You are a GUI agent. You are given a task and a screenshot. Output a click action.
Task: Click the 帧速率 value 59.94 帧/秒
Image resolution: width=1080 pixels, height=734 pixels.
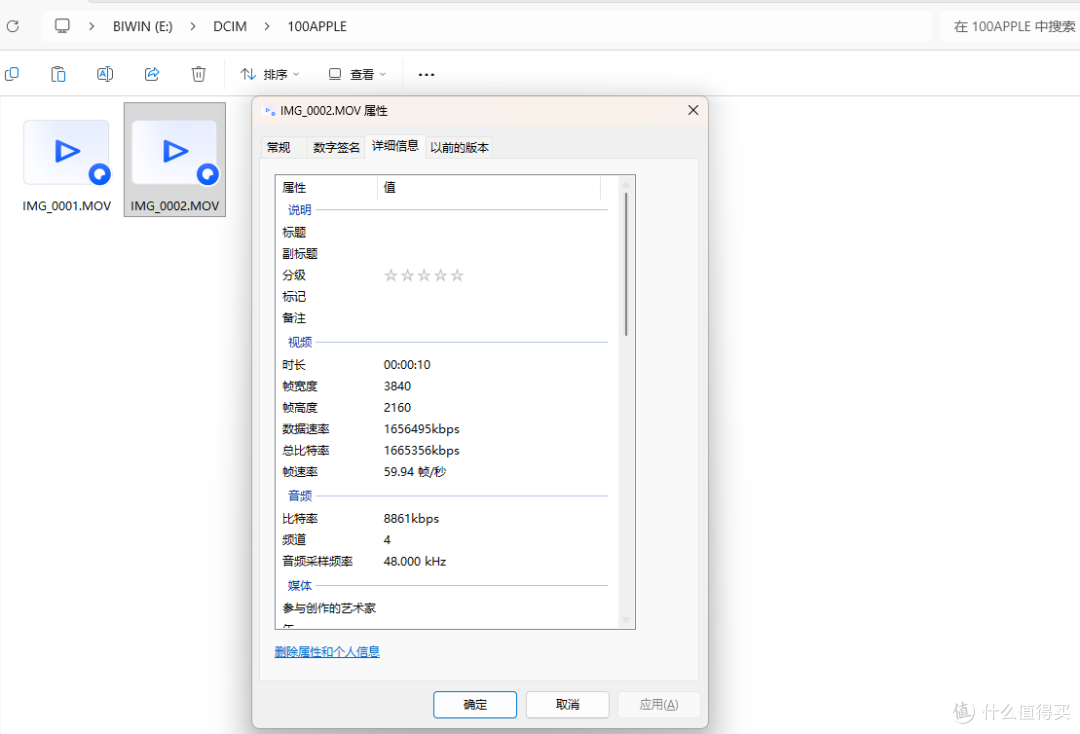pyautogui.click(x=415, y=472)
